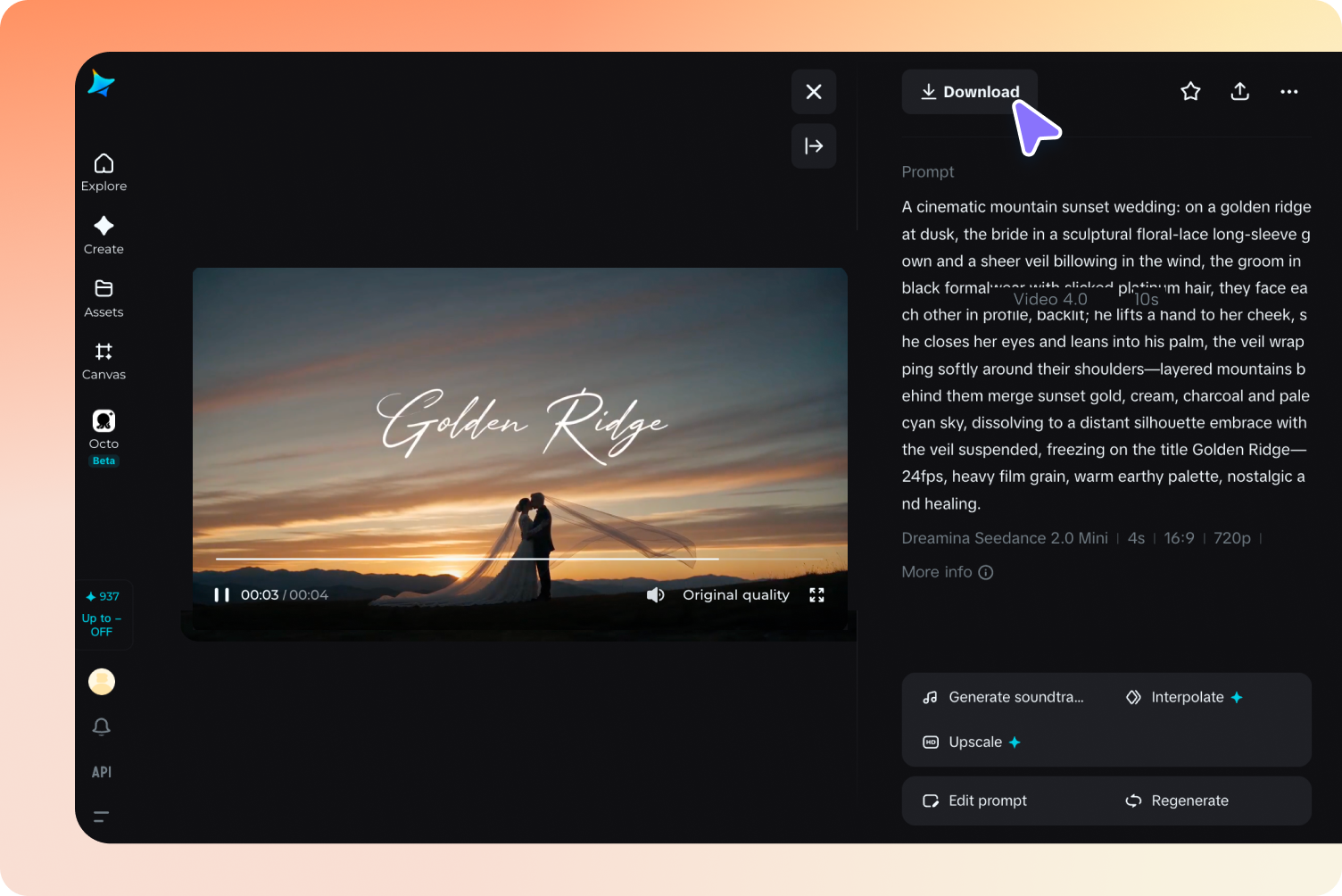
Task: Click the Dreamina logo icon
Action: coord(102,84)
